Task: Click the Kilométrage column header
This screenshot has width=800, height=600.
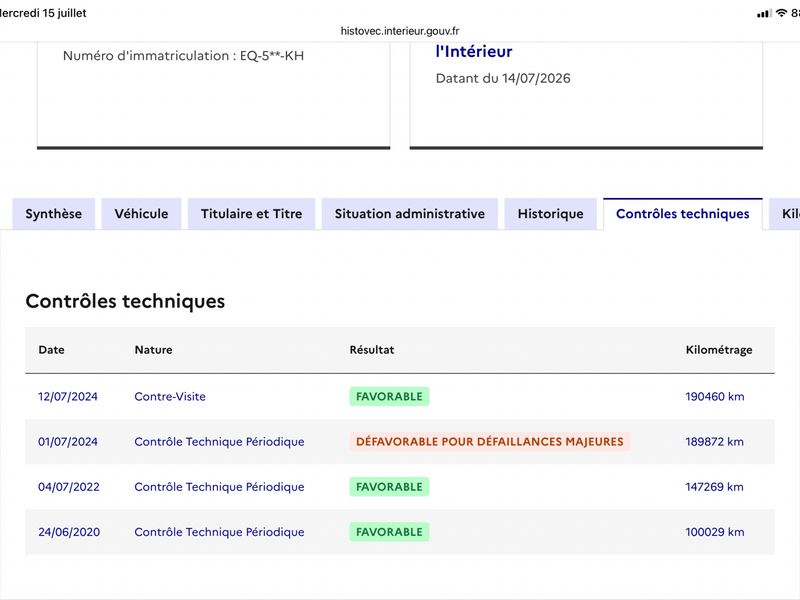Action: (x=719, y=350)
